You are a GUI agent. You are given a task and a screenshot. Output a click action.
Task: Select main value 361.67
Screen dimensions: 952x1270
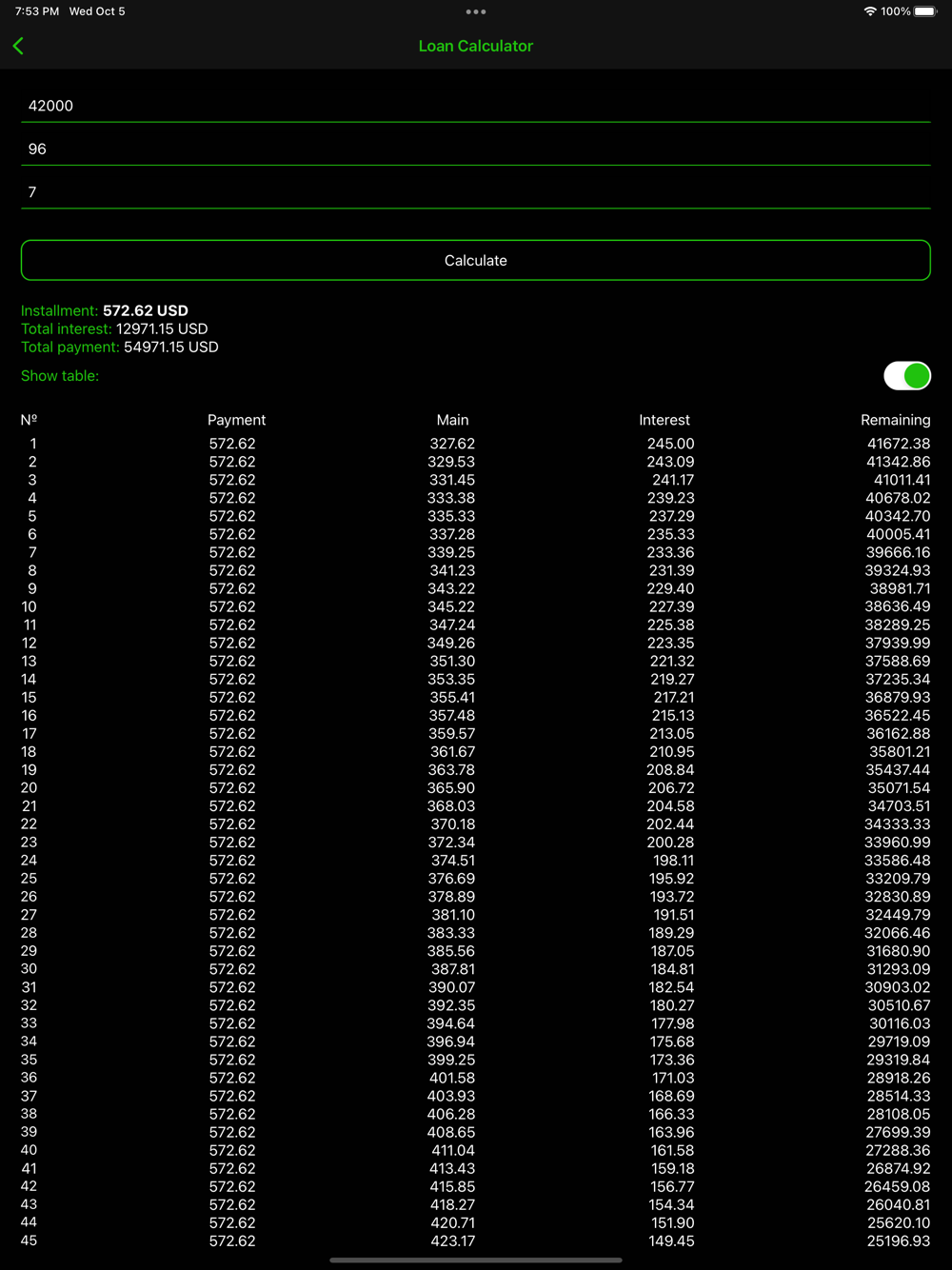pyautogui.click(x=452, y=751)
